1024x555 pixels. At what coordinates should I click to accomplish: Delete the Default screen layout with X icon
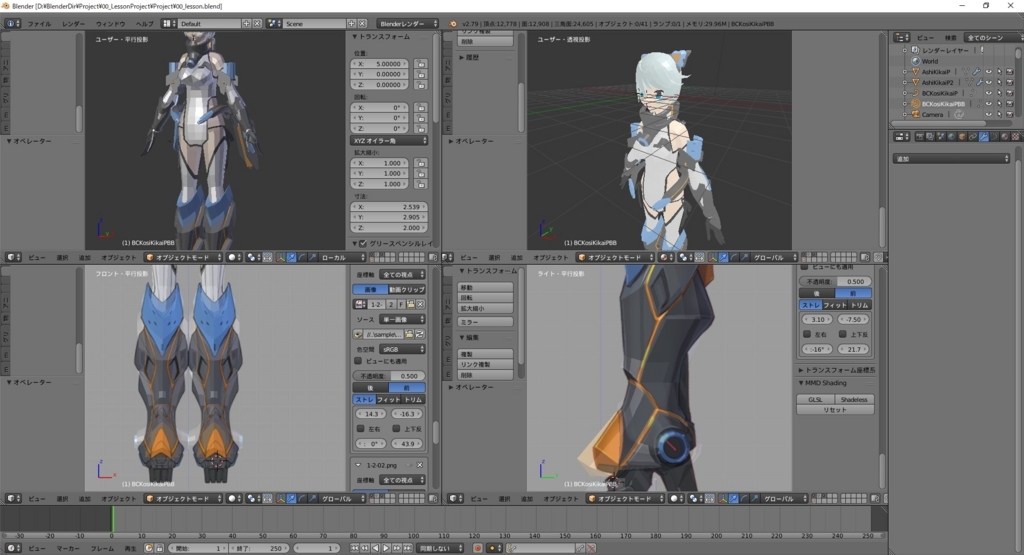(257, 24)
